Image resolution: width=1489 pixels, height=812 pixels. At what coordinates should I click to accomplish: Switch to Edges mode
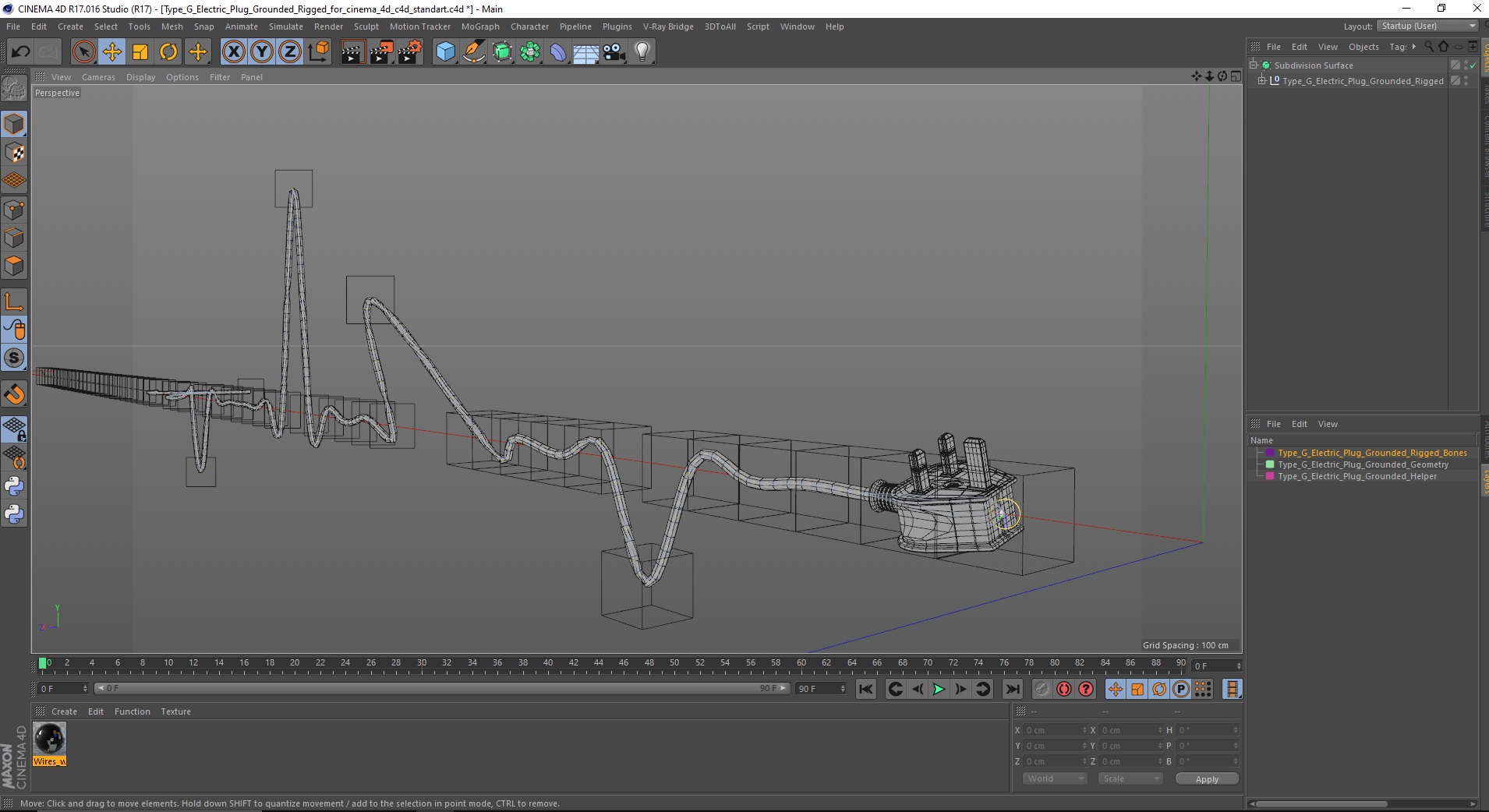pyautogui.click(x=14, y=238)
